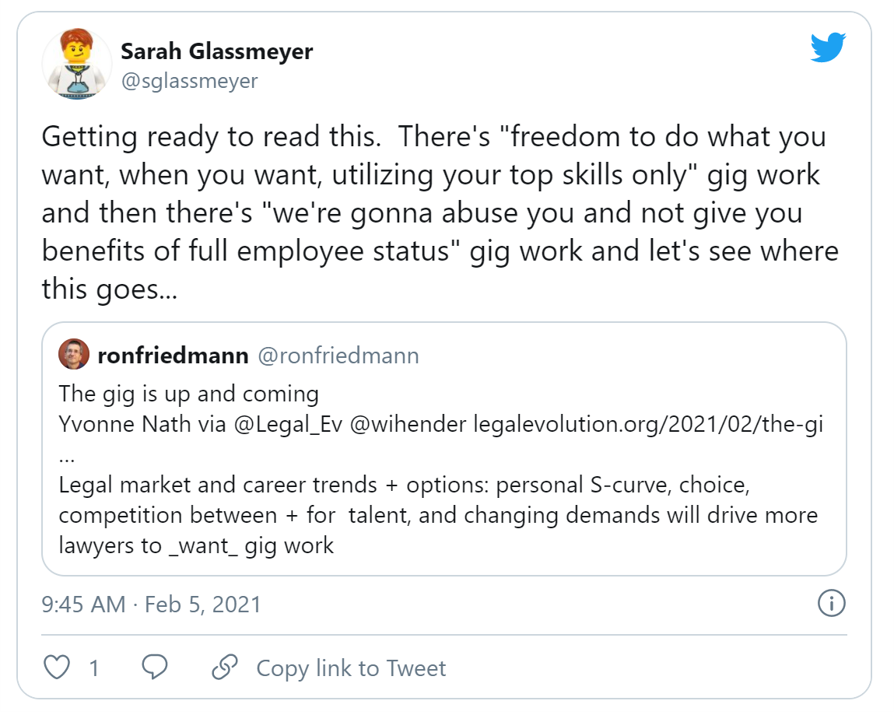The height and width of the screenshot is (712, 894).
Task: Open Sarah Glassmeyer's Lego avatar
Action: 76,64
